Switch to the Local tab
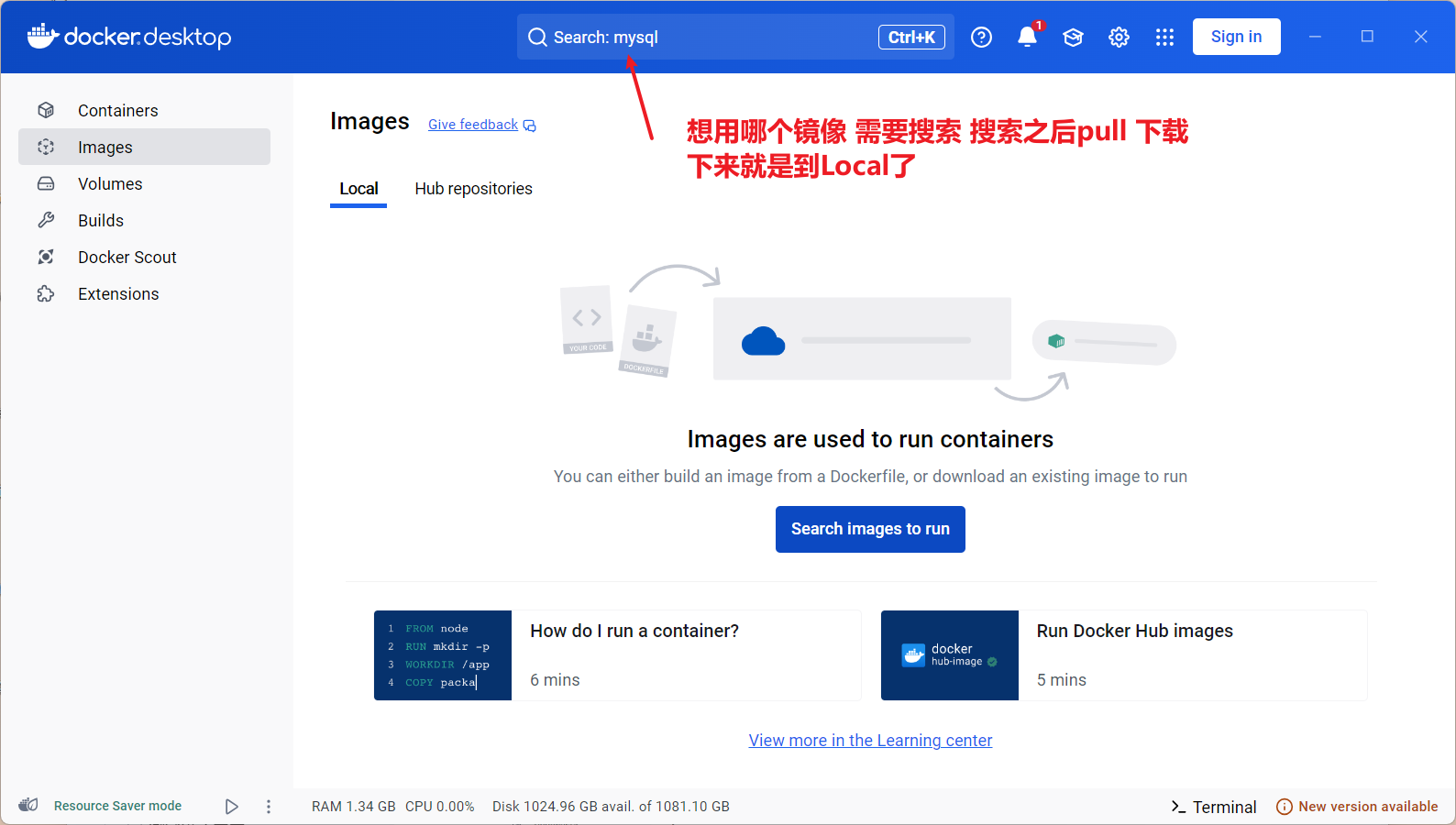 [358, 189]
